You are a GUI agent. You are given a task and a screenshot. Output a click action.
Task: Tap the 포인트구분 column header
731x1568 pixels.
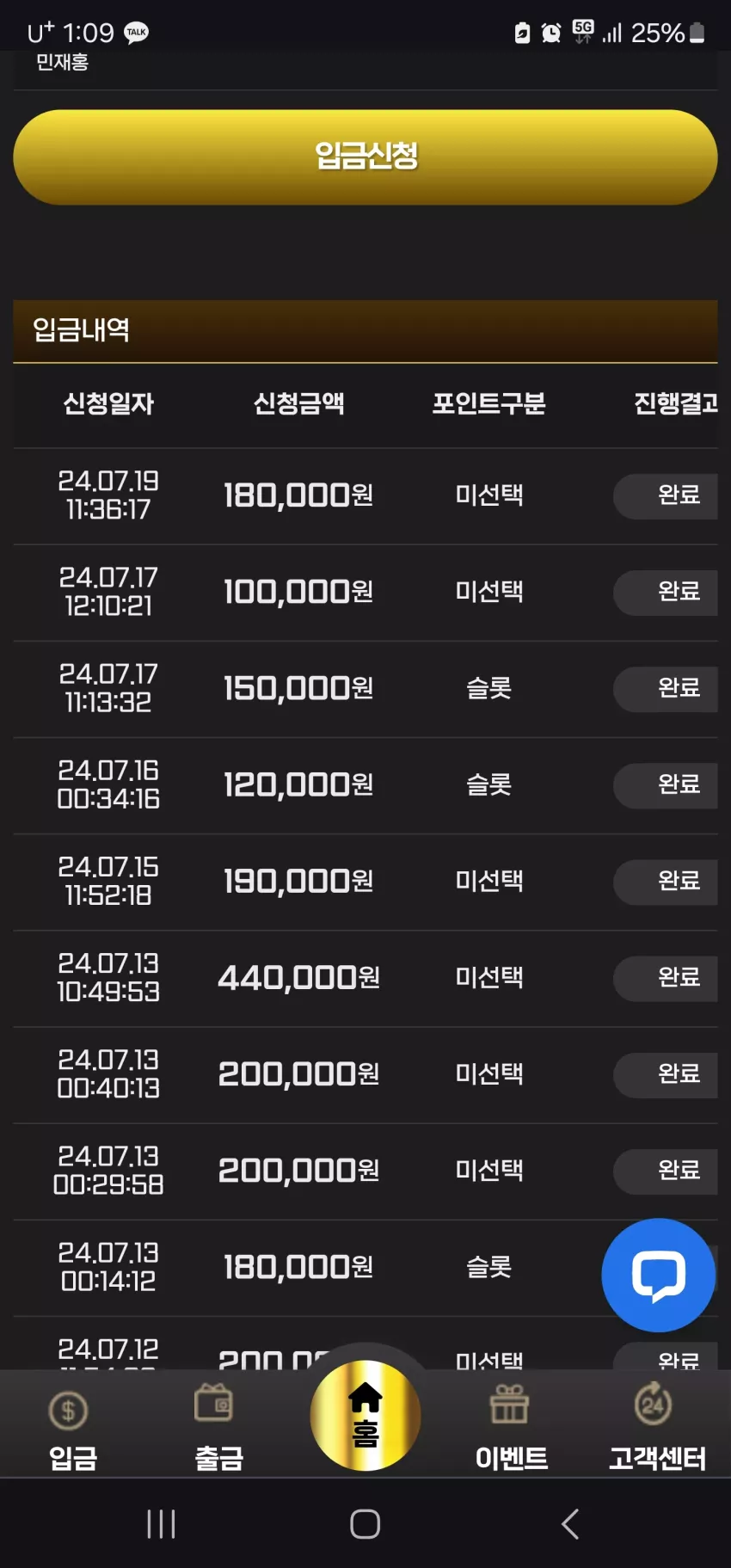click(488, 403)
